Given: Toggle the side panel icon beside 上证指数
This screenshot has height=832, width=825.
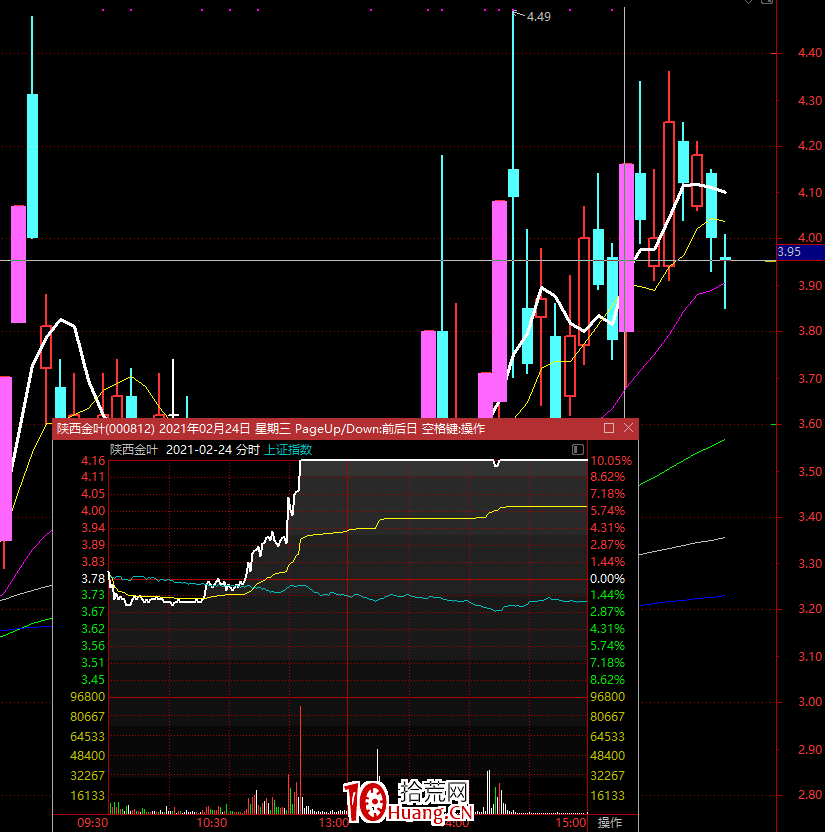Looking at the screenshot, I should tap(578, 449).
